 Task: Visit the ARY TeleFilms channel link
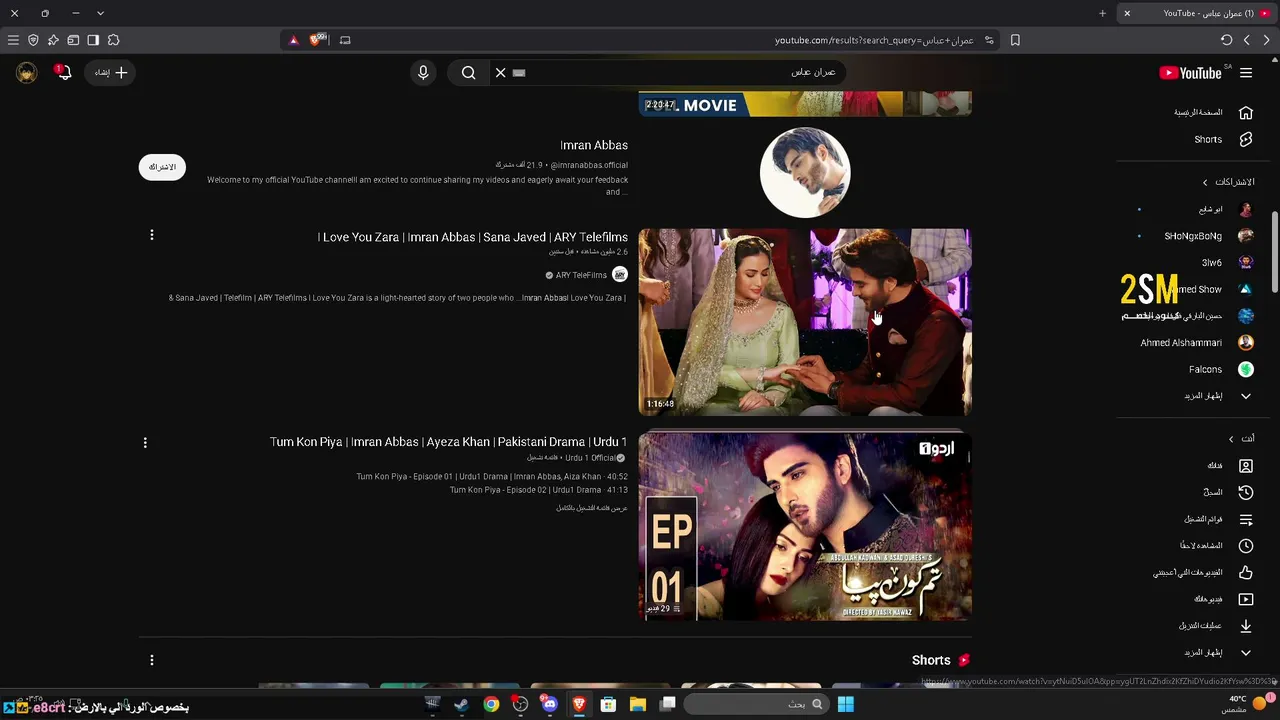pyautogui.click(x=581, y=275)
